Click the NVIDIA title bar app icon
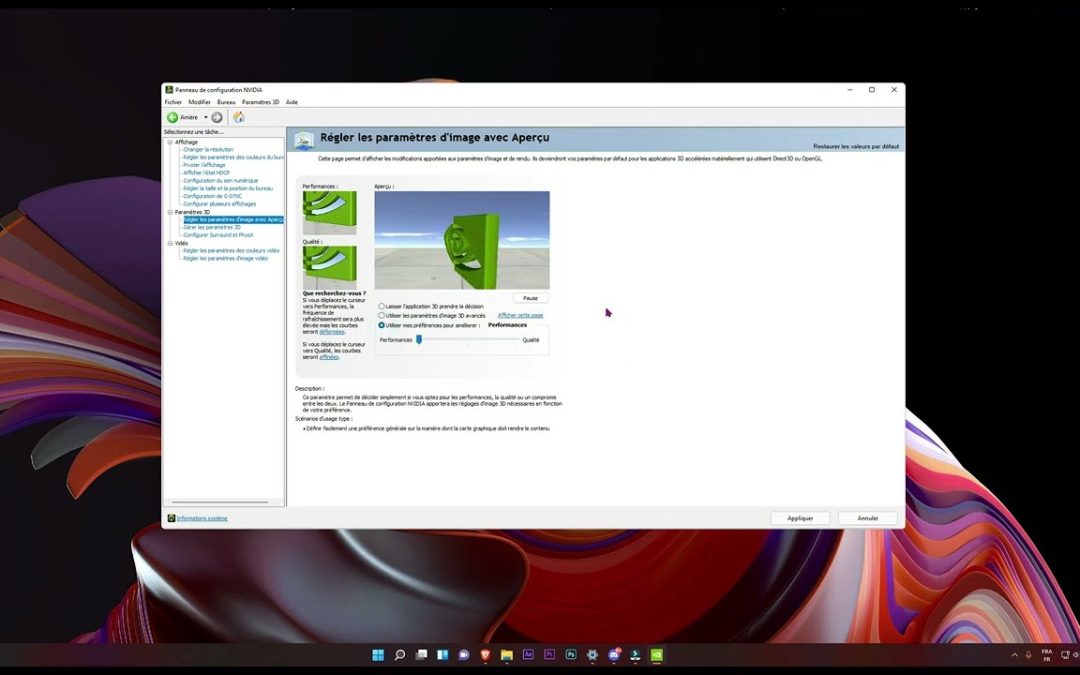Image resolution: width=1080 pixels, height=675 pixels. [x=169, y=90]
